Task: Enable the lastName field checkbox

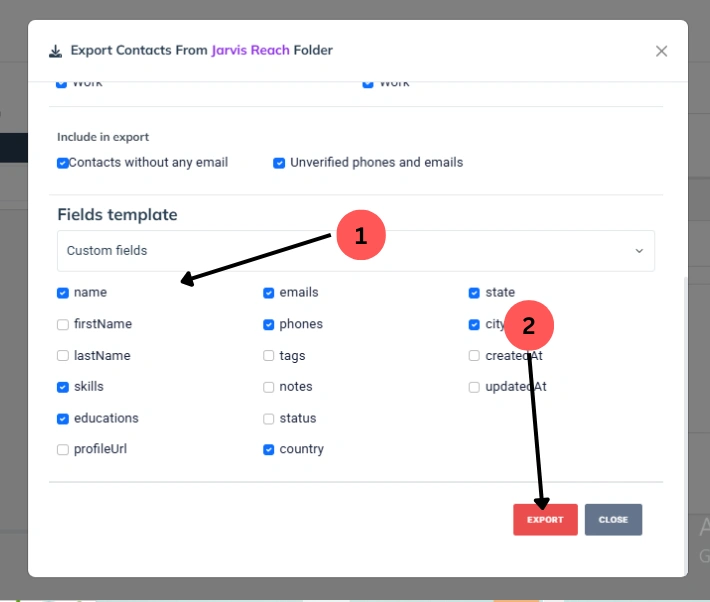Action: [63, 356]
